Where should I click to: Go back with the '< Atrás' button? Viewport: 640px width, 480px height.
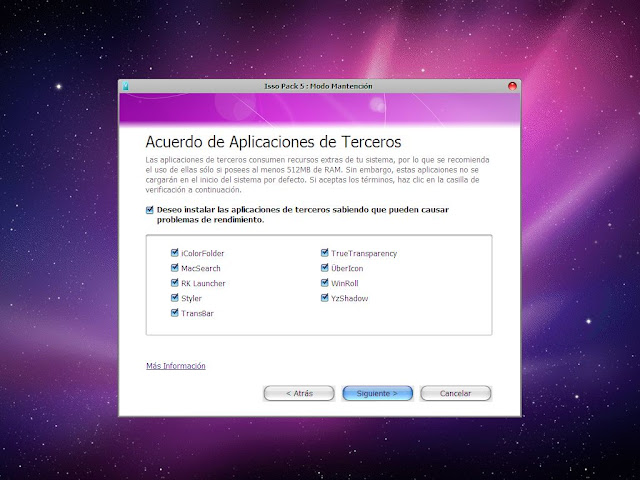click(298, 393)
